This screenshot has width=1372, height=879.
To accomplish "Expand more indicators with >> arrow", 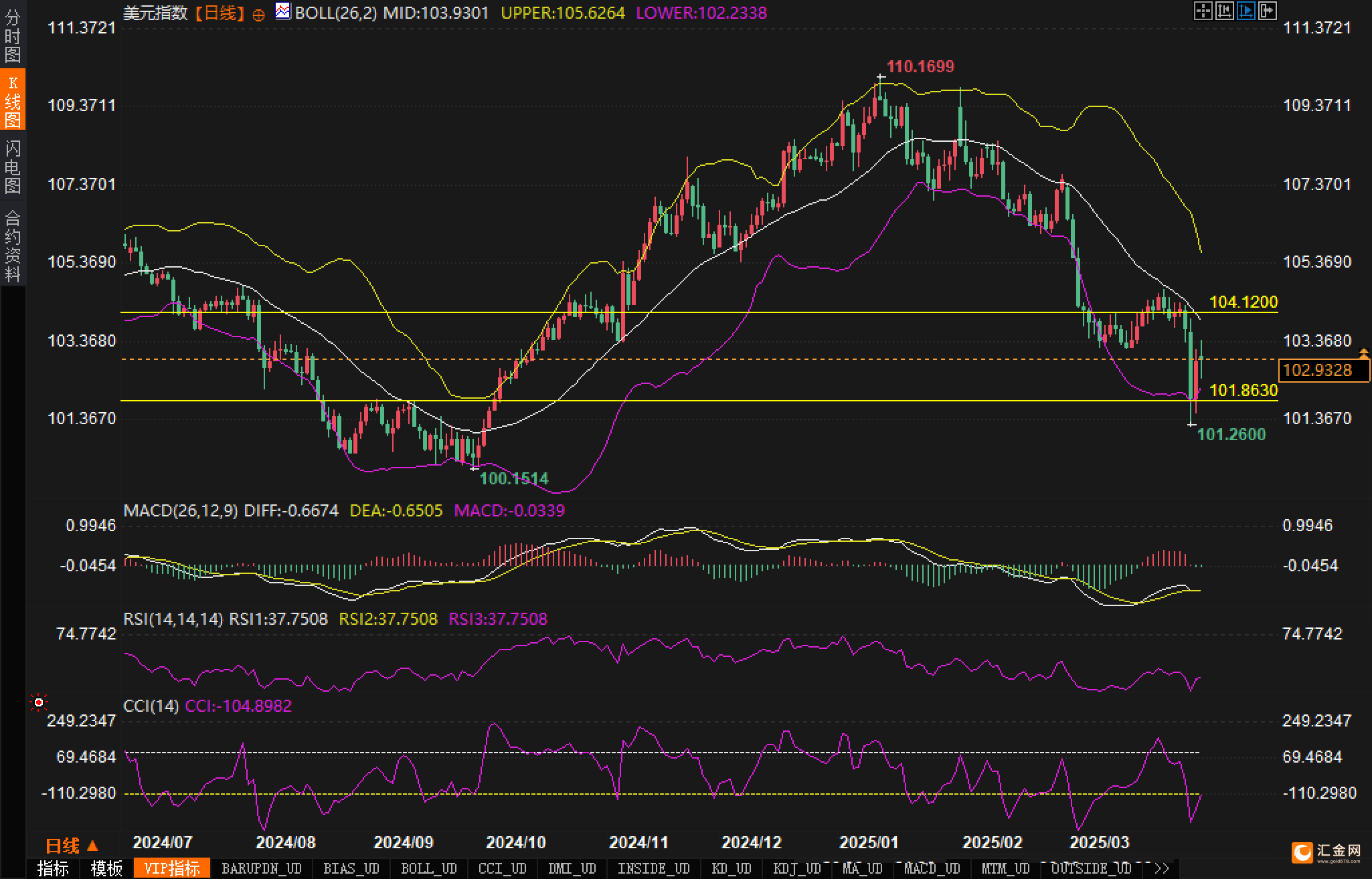I will (x=1162, y=868).
